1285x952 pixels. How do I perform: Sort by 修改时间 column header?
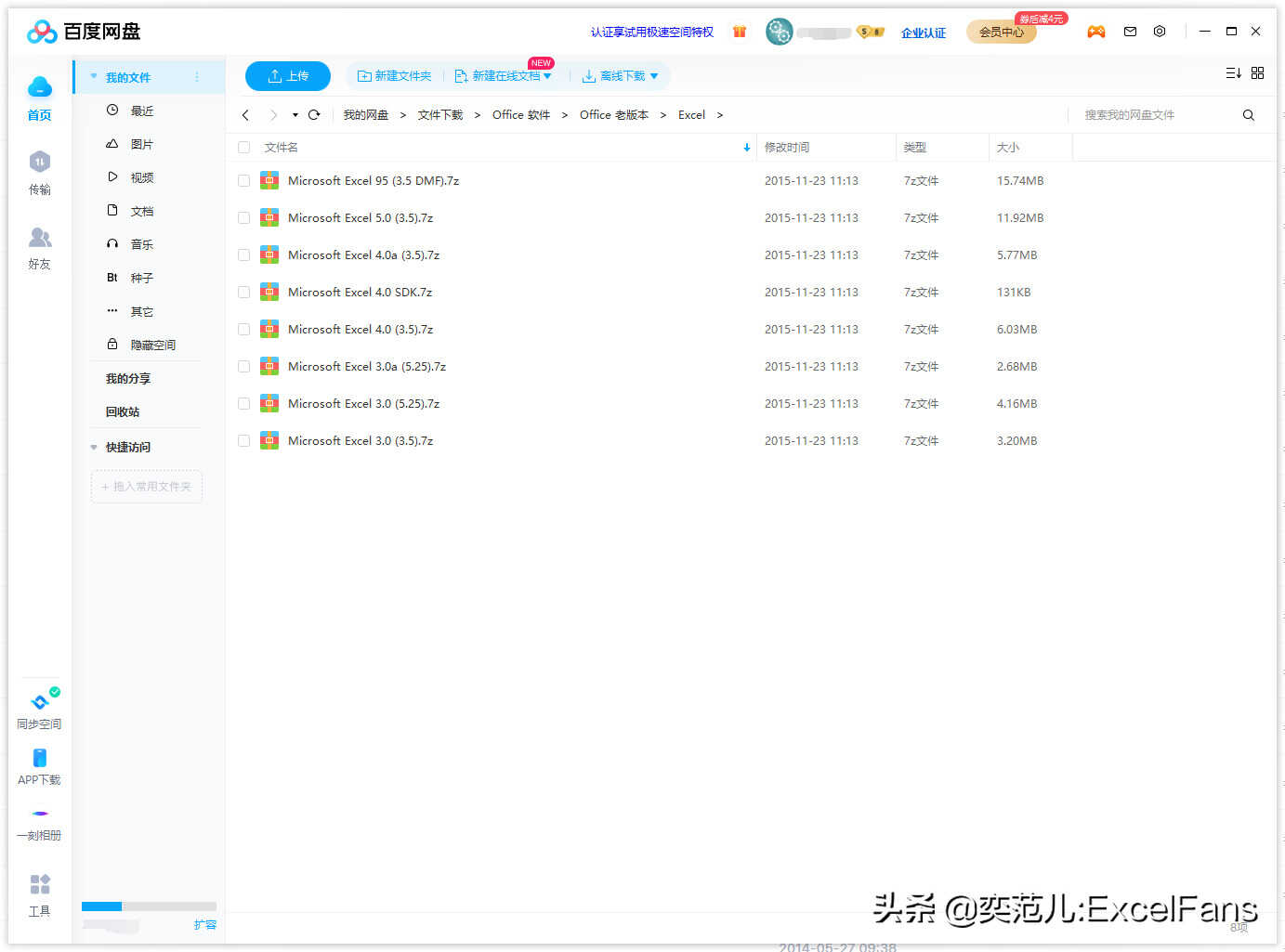(787, 148)
